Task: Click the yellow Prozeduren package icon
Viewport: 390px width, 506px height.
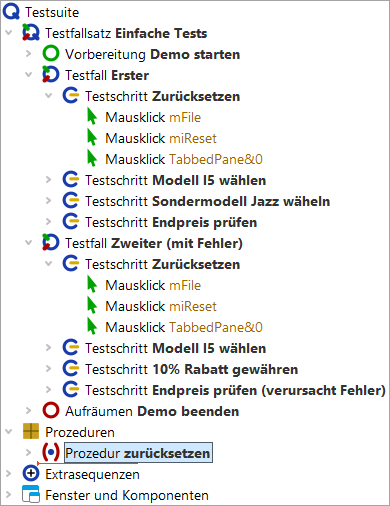Action: (31, 432)
